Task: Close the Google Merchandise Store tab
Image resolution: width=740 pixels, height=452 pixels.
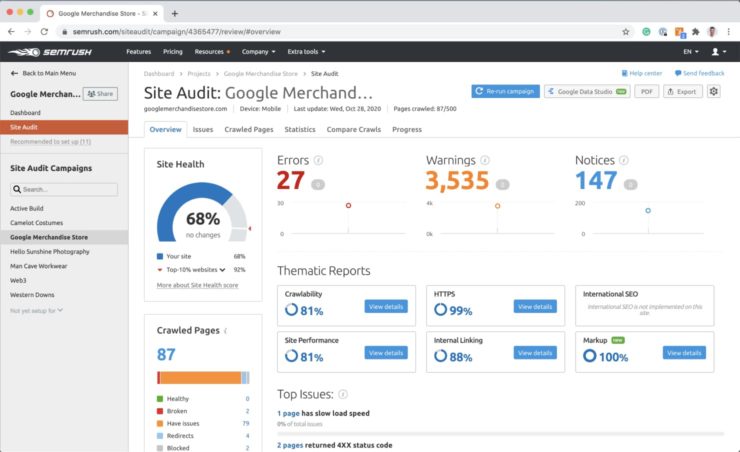Action: [x=155, y=14]
